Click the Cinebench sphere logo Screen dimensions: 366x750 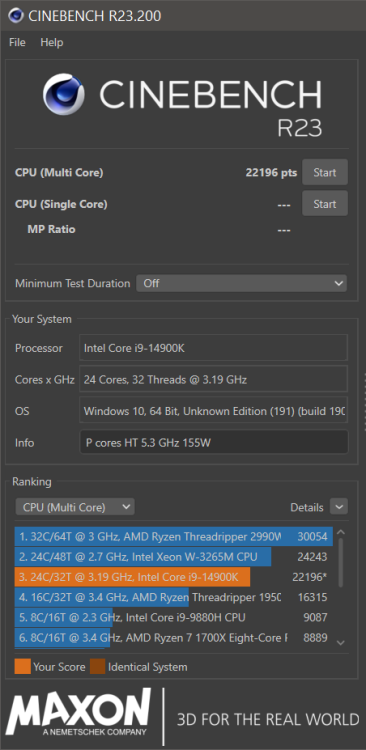[64, 94]
